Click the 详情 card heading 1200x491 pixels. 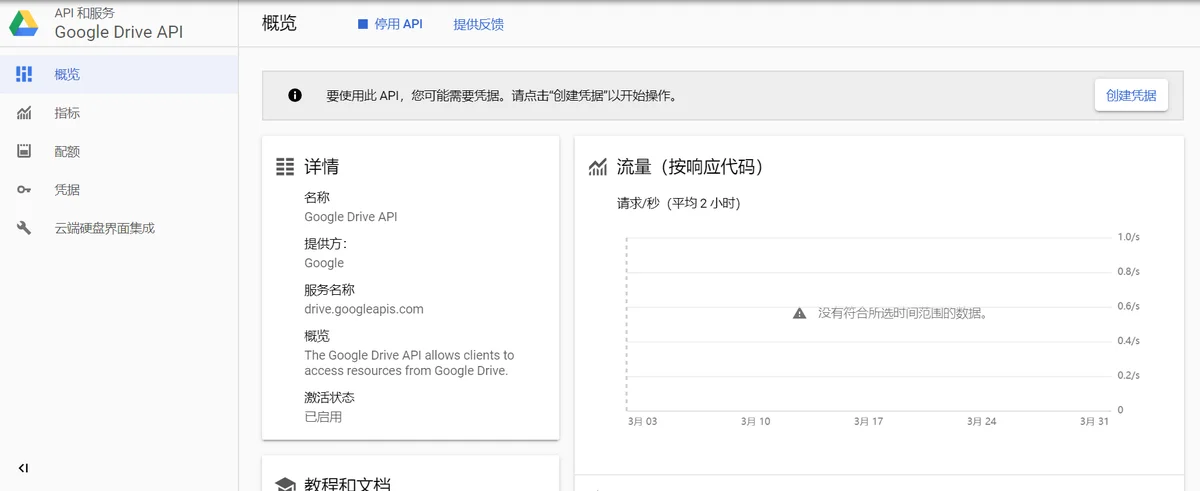[321, 167]
